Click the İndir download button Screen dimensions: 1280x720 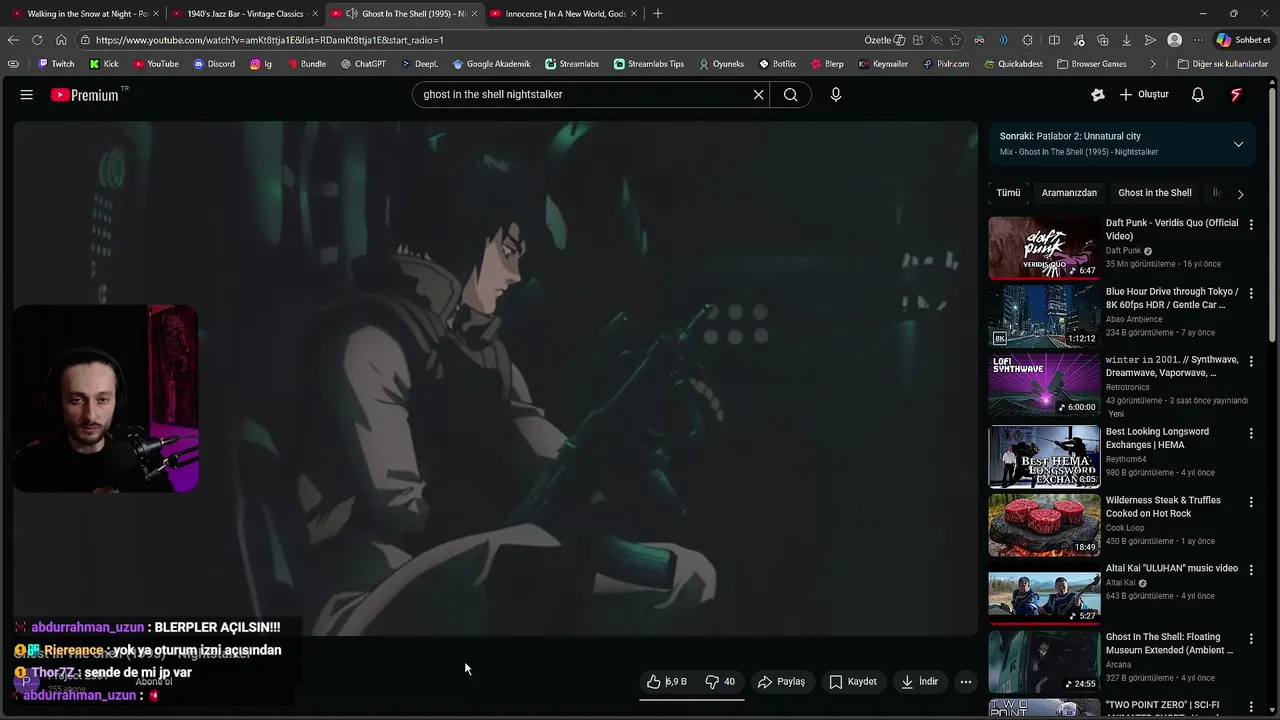coord(919,682)
